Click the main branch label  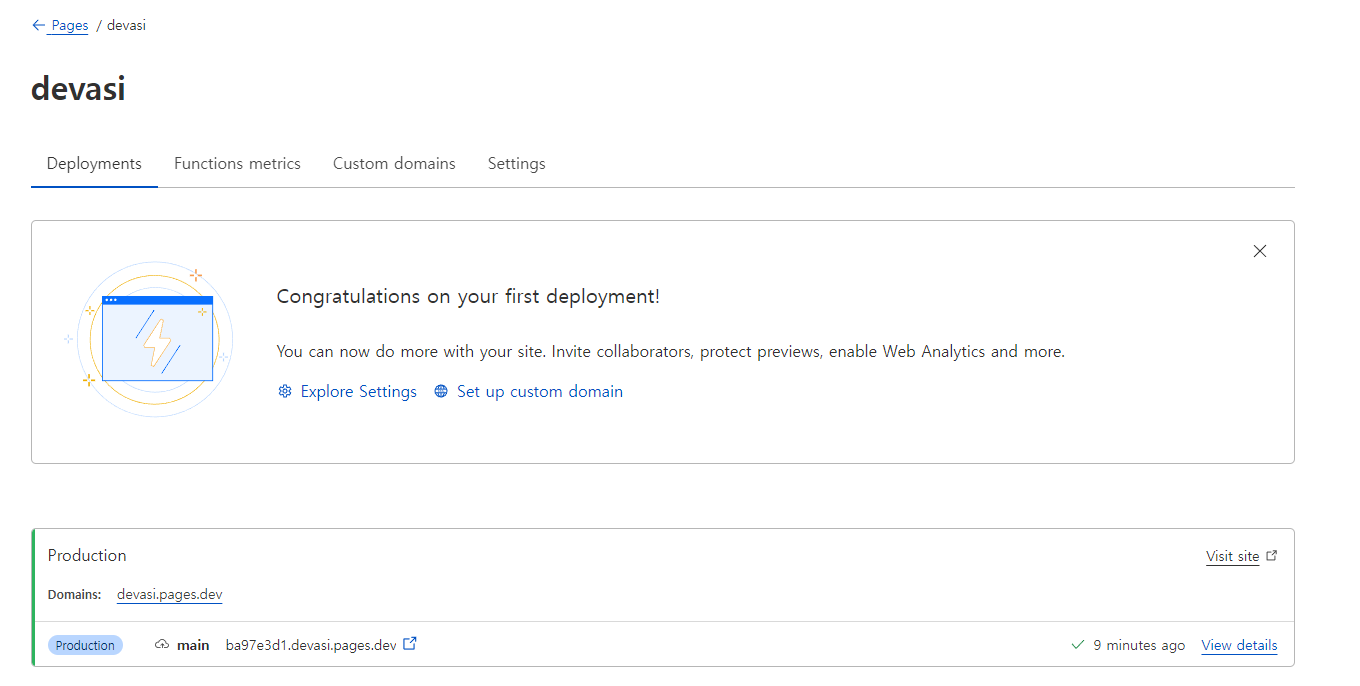193,645
